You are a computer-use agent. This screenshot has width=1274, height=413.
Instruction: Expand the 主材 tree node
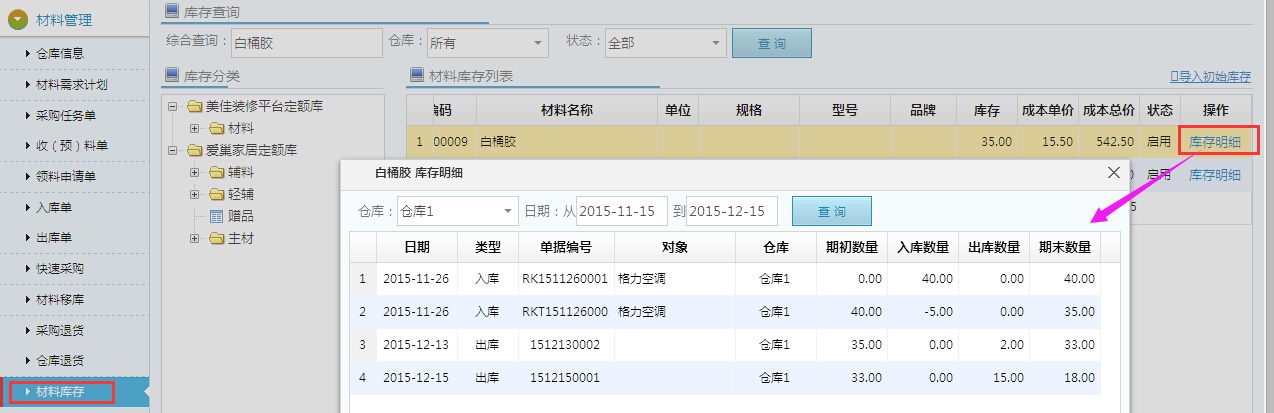[195, 238]
